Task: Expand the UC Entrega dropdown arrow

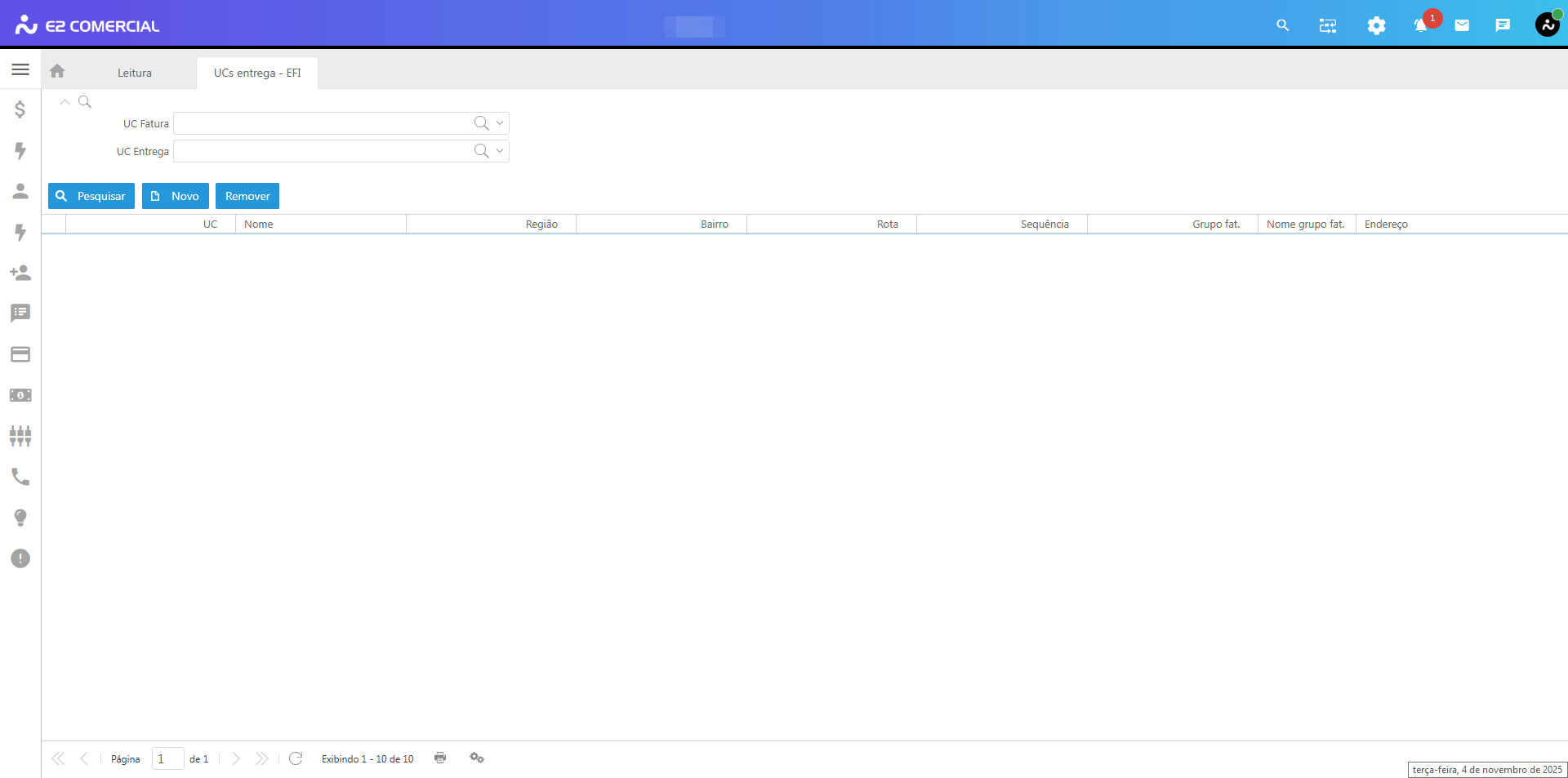Action: [x=500, y=151]
